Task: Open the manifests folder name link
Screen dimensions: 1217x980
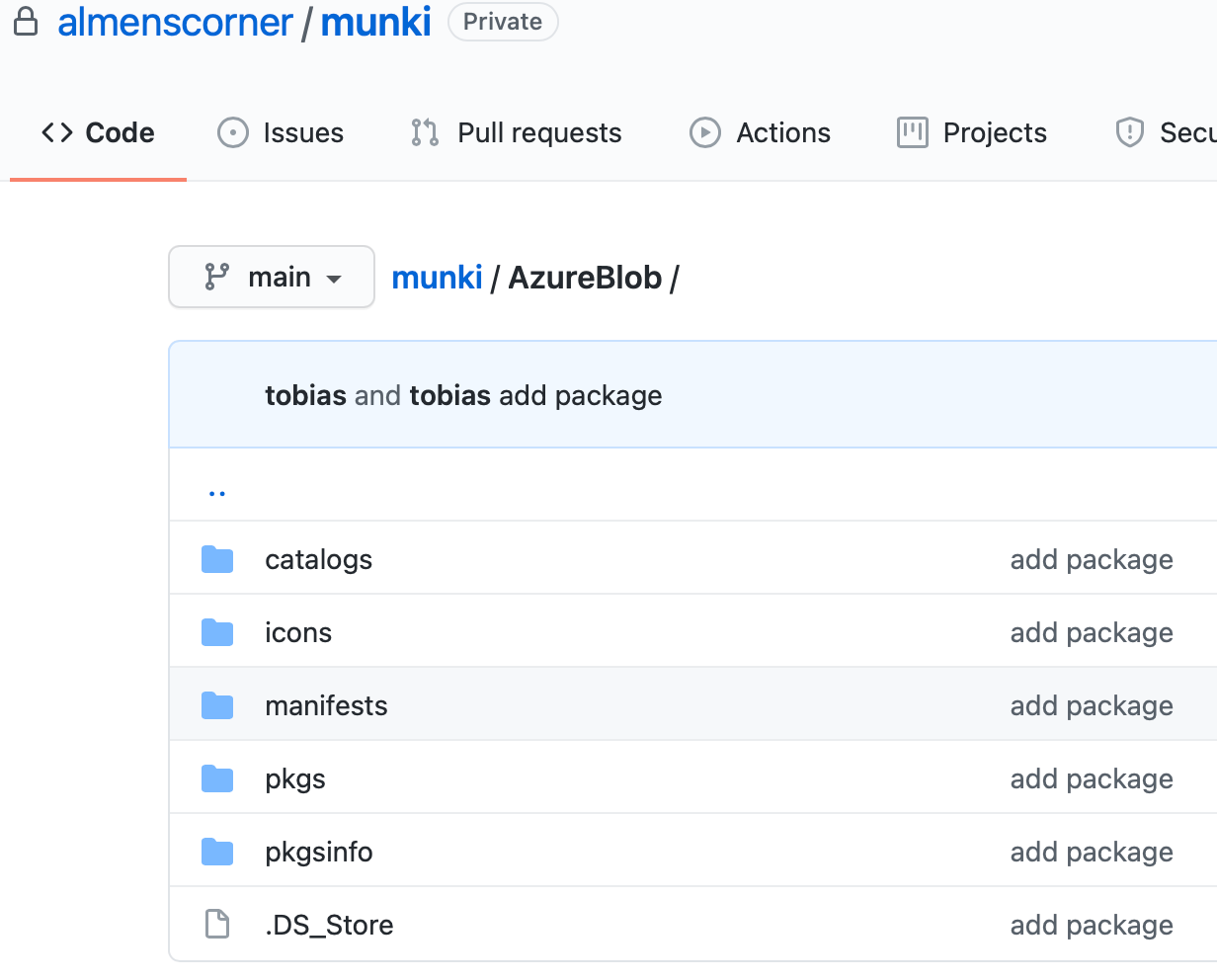Action: tap(326, 706)
